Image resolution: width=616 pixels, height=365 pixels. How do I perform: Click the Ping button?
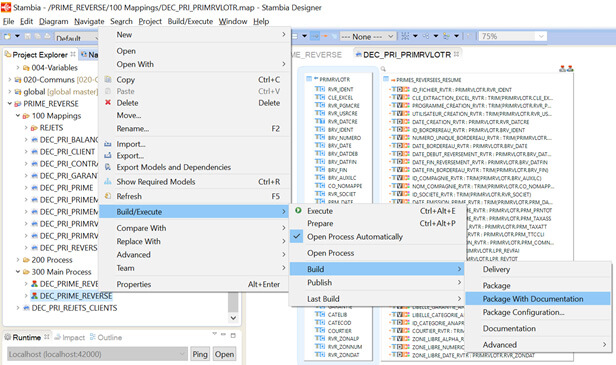[x=200, y=354]
